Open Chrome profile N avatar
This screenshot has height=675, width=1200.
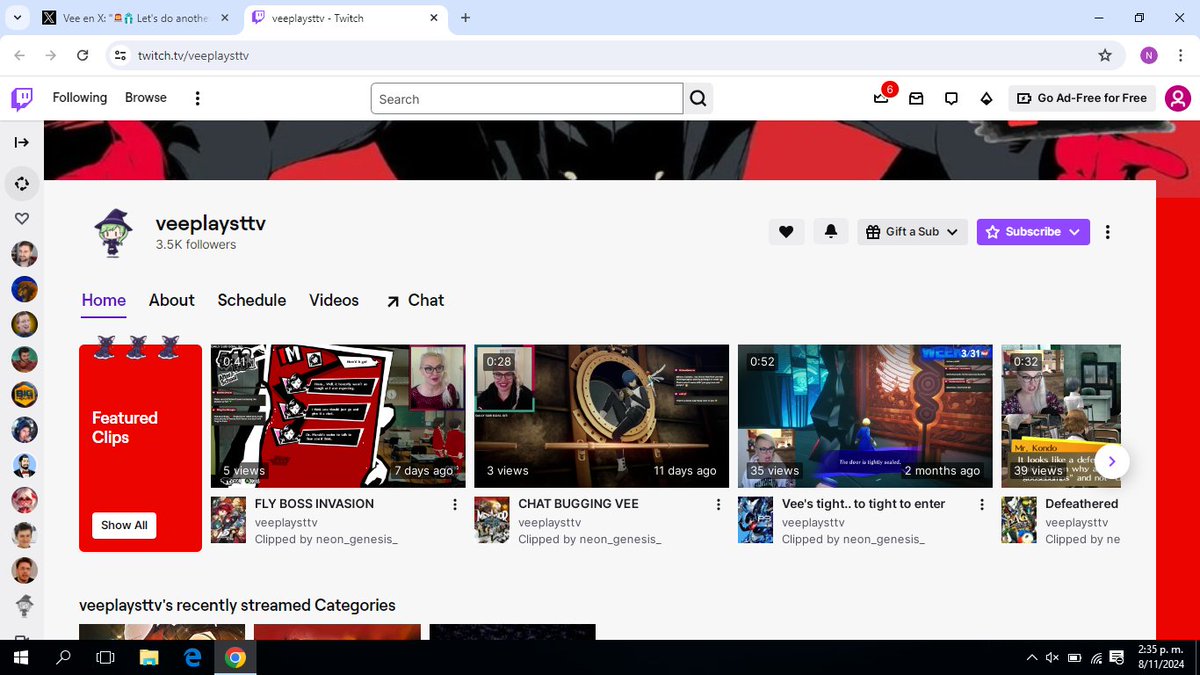point(1148,55)
